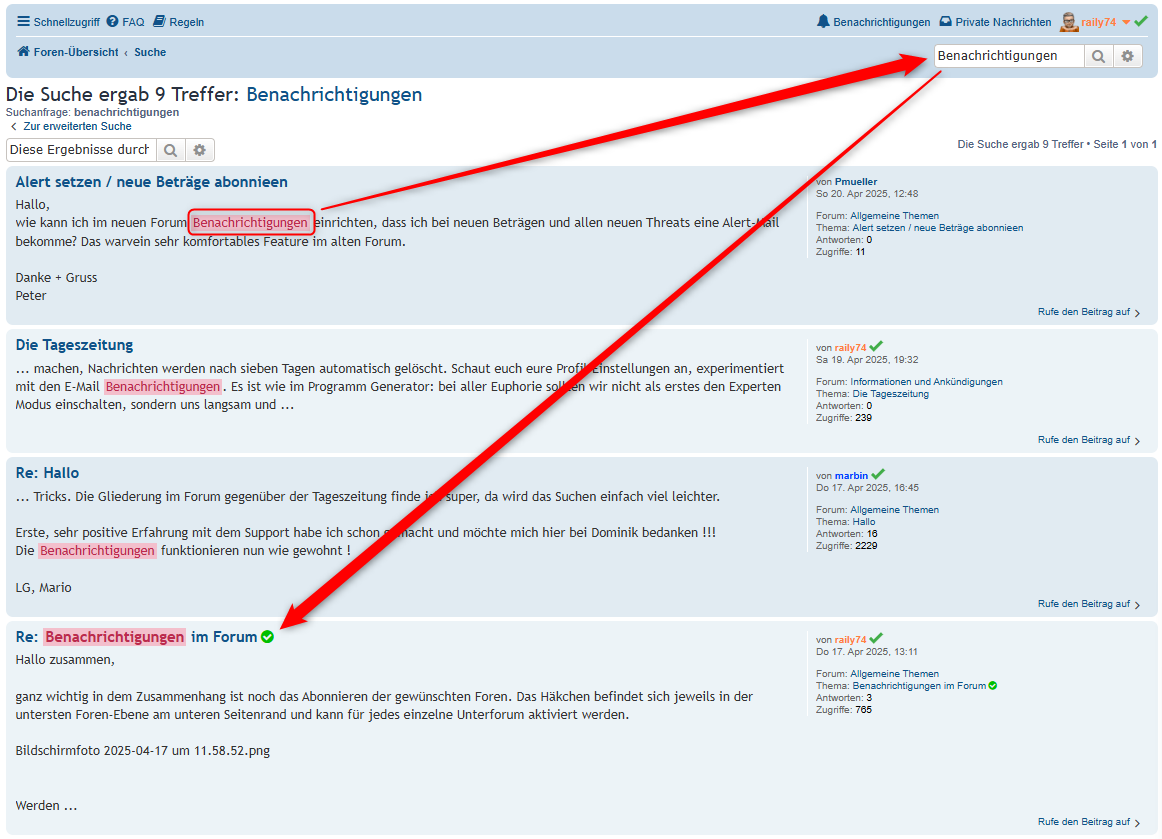Focus the 'Diese Ergebnisse durchsuchen' field
The height and width of the screenshot is (839, 1162).
point(80,150)
